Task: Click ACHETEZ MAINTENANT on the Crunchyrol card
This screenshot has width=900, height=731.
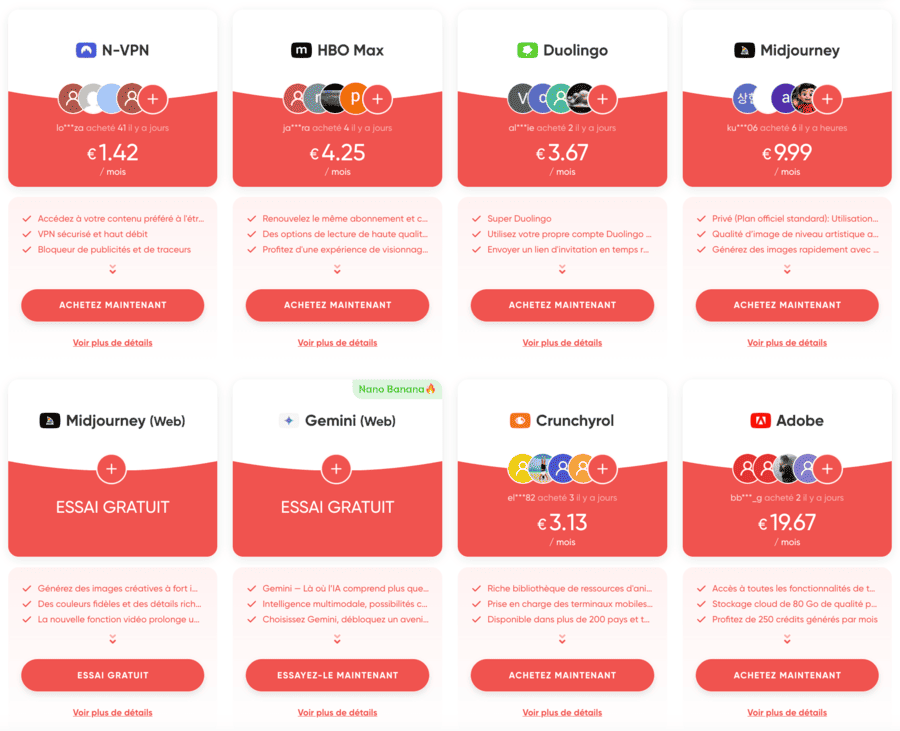Action: point(562,676)
